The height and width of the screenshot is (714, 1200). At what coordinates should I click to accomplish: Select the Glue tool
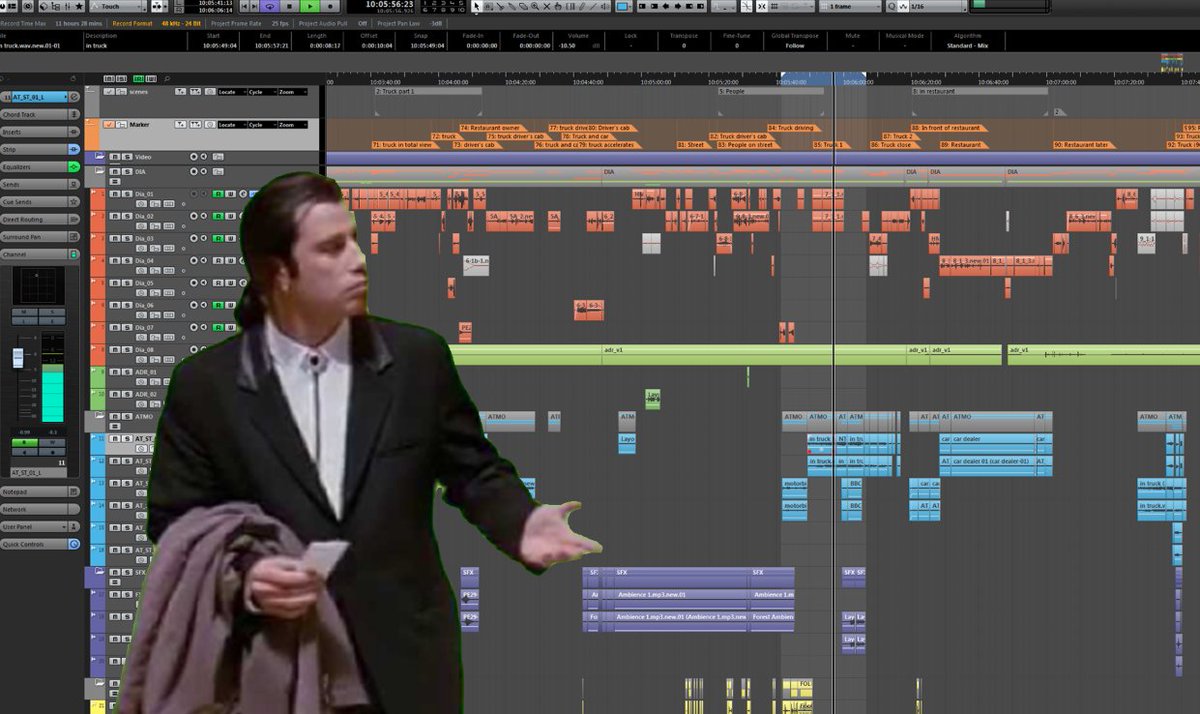pyautogui.click(x=511, y=6)
